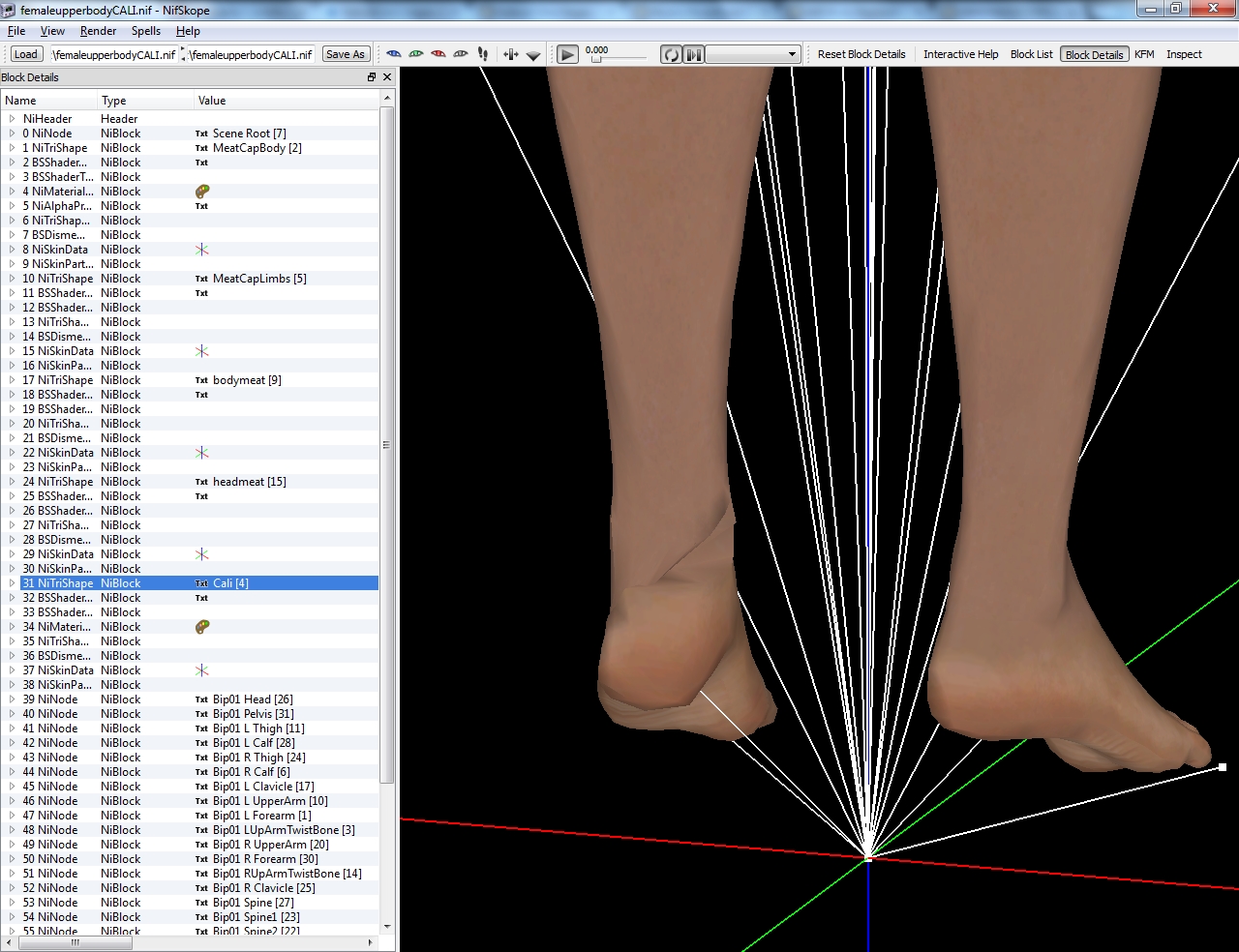Viewport: 1239px width, 952px height.
Task: Click the red eye view icon
Action: (x=438, y=54)
